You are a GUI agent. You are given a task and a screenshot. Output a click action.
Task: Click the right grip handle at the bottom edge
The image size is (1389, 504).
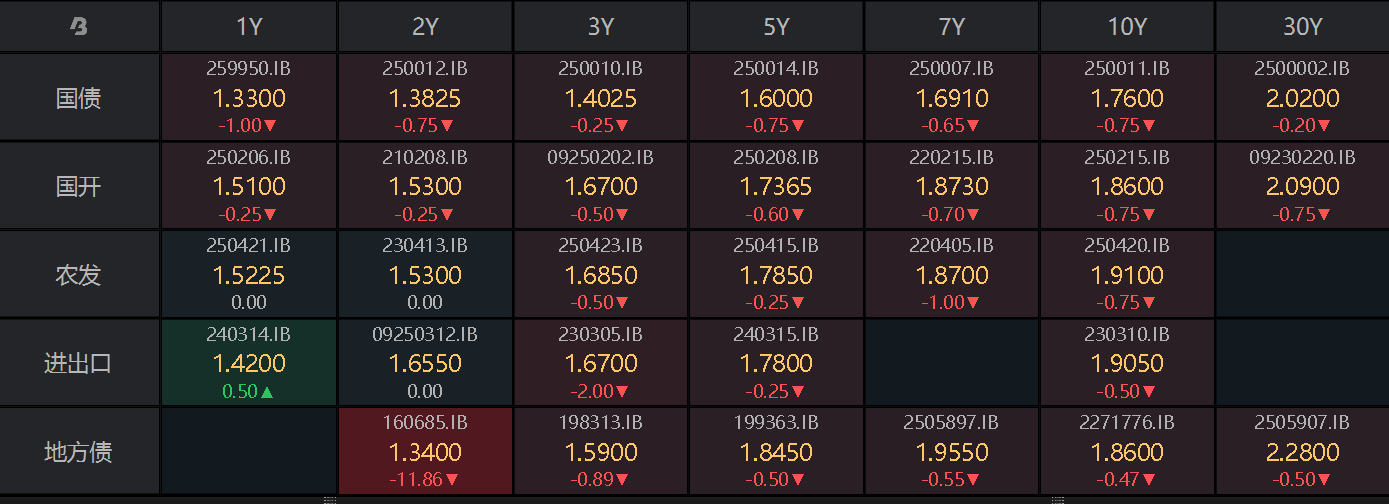coord(1058,499)
